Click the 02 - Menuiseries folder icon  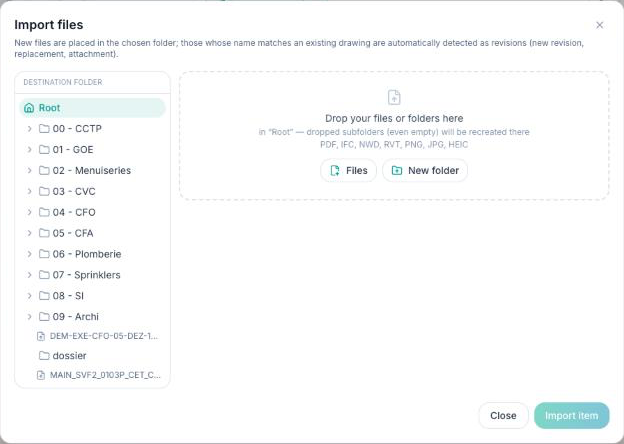coord(44,170)
